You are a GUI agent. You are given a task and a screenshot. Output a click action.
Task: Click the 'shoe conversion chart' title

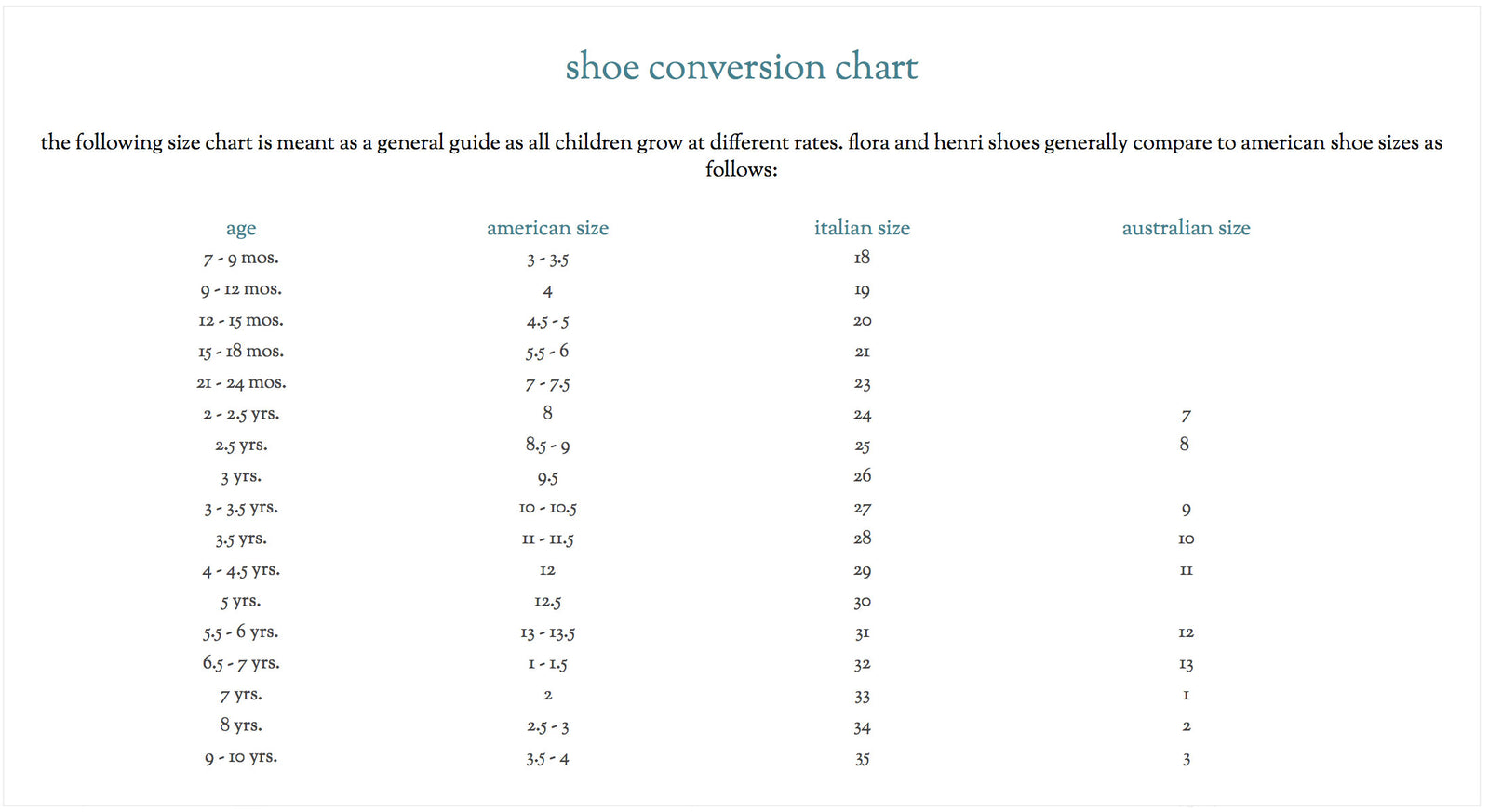(742, 67)
